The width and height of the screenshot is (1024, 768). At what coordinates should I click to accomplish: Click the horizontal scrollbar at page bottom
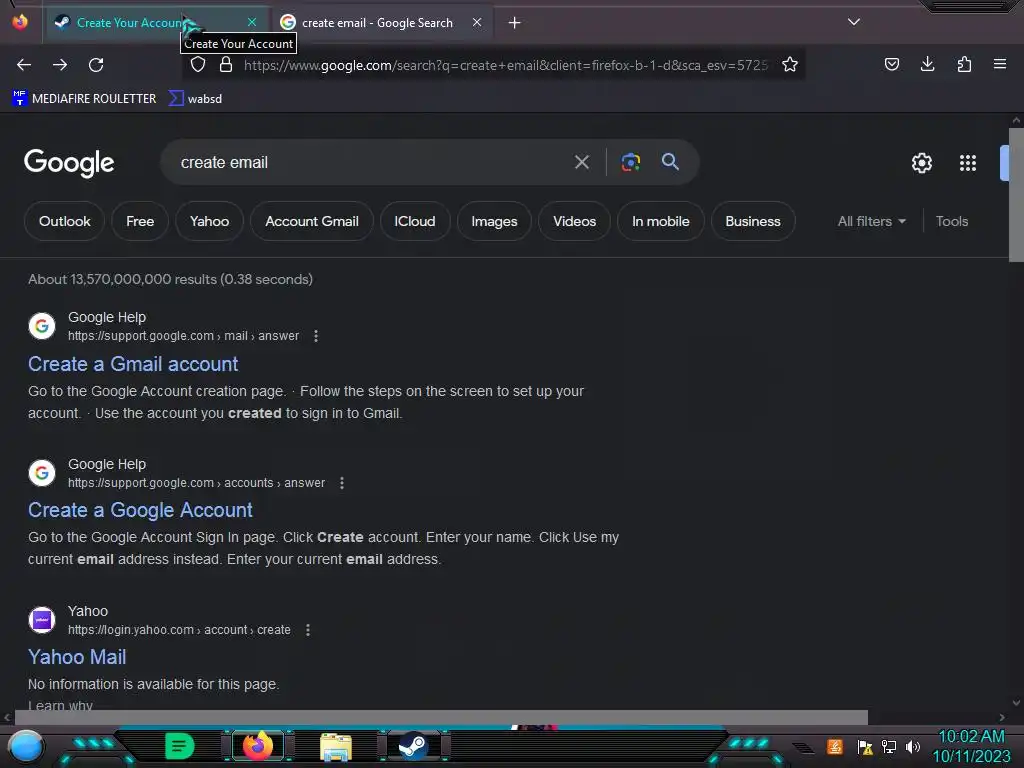pos(441,717)
